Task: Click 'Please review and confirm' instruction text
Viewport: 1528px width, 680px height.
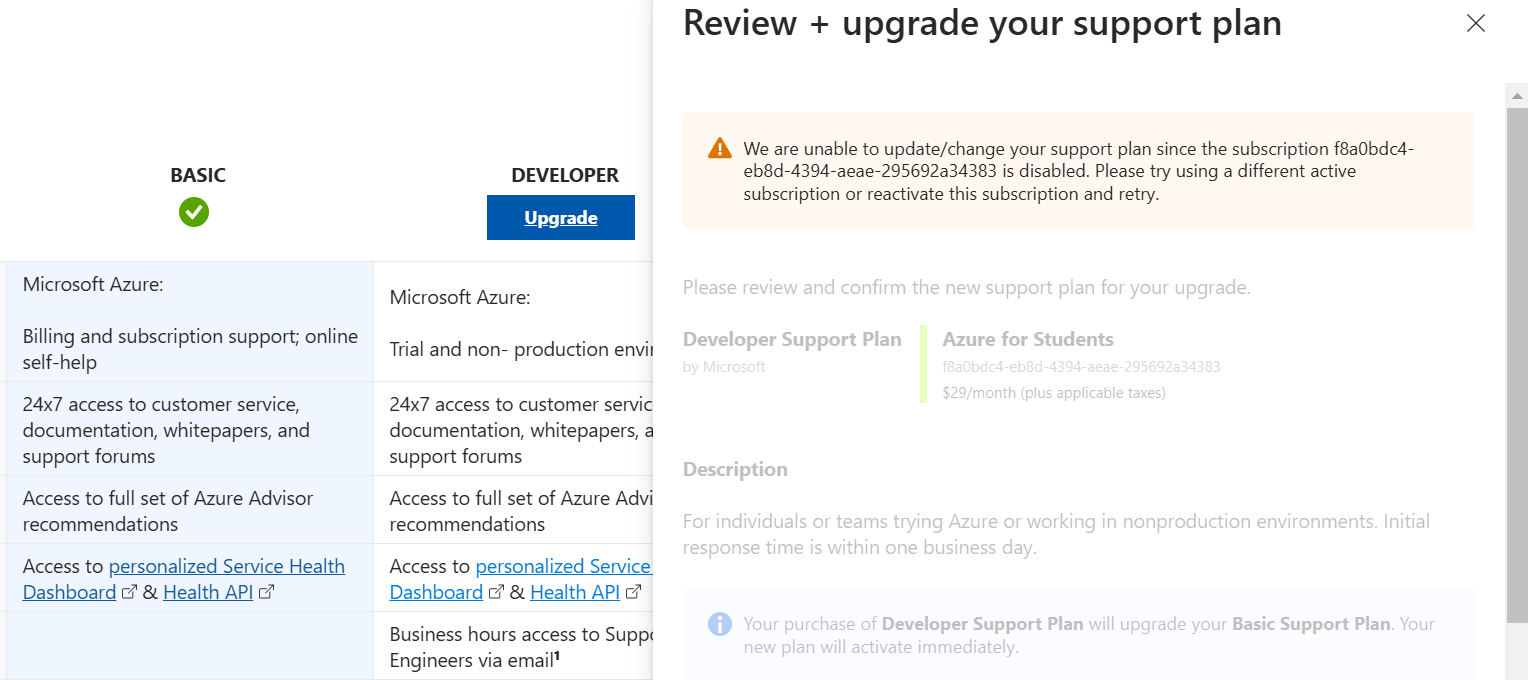Action: (x=966, y=288)
